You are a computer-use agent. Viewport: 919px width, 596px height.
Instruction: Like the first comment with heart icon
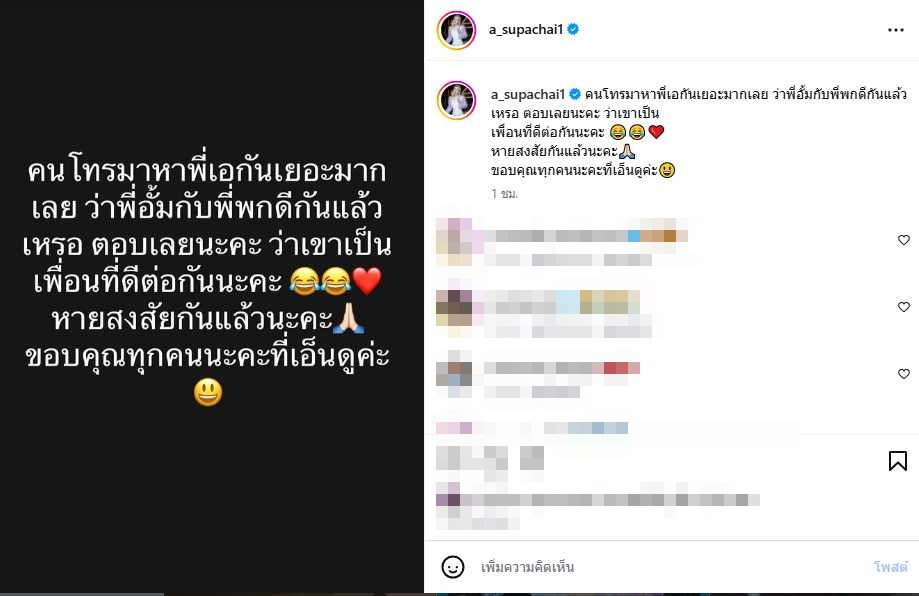904,240
